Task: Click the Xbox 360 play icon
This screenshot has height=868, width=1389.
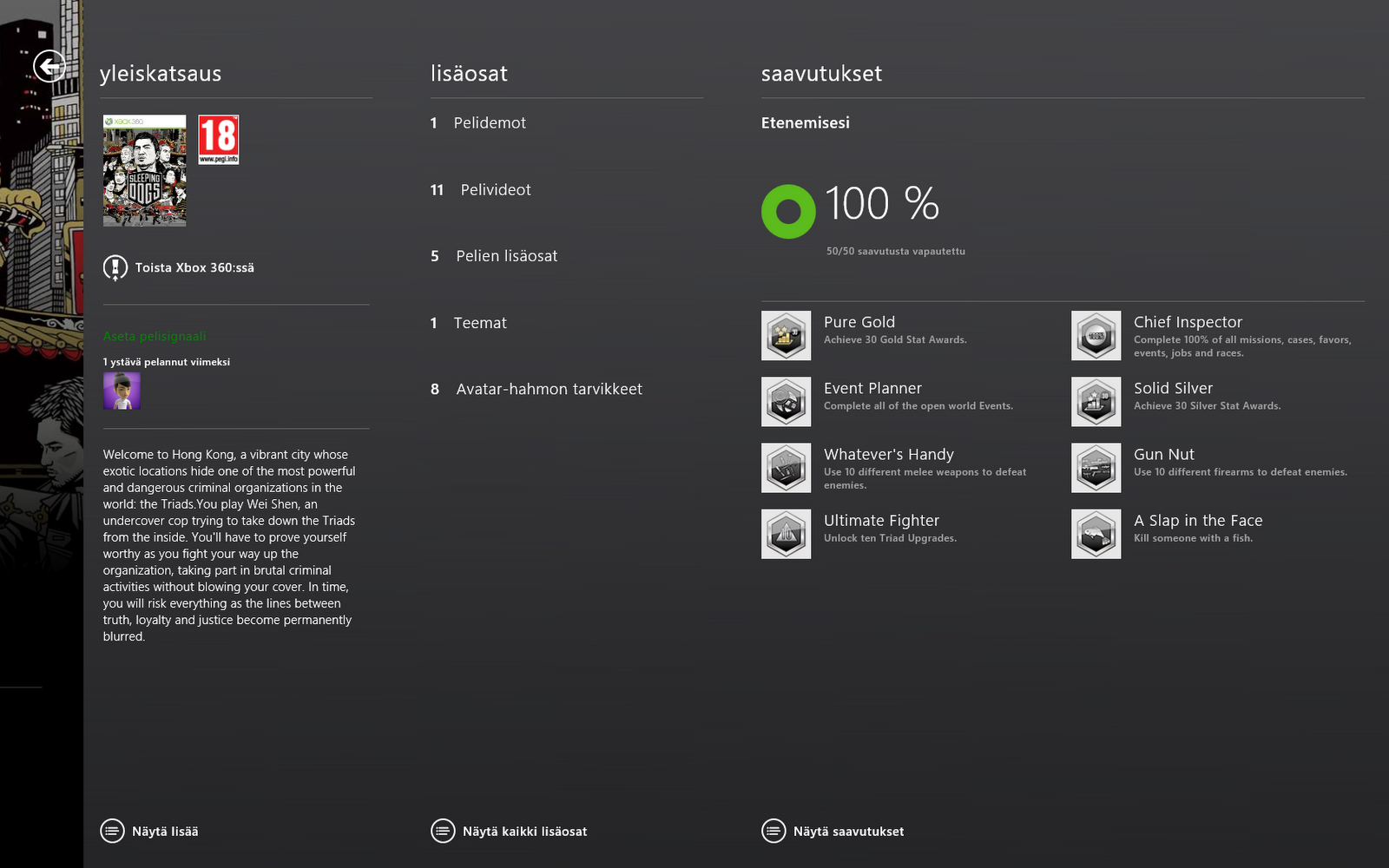Action: pos(115,267)
